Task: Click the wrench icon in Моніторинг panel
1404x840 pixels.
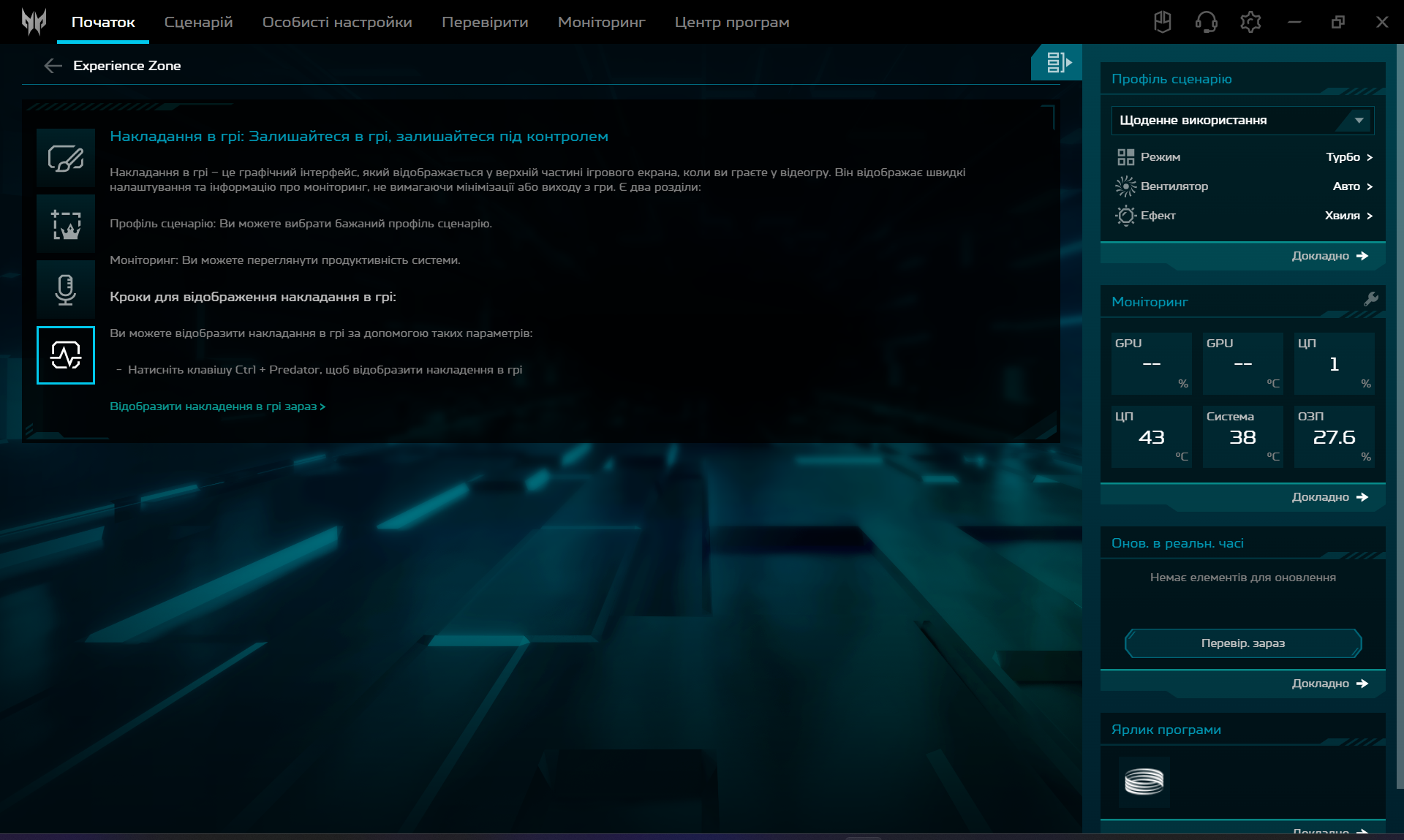Action: tap(1370, 299)
